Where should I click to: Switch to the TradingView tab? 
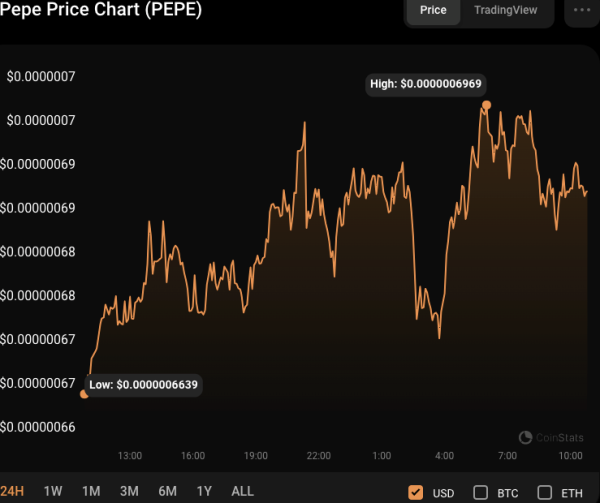click(x=505, y=10)
